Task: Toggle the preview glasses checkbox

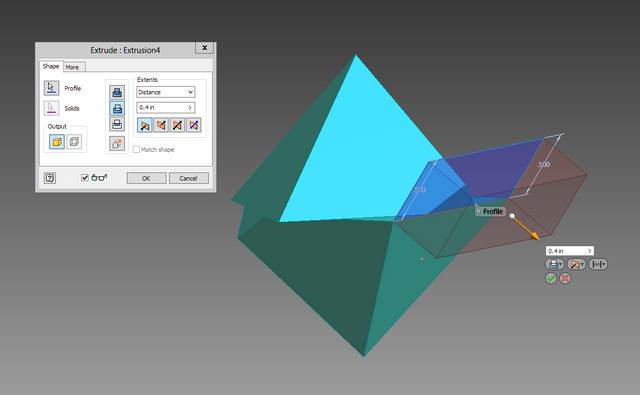Action: click(x=84, y=178)
